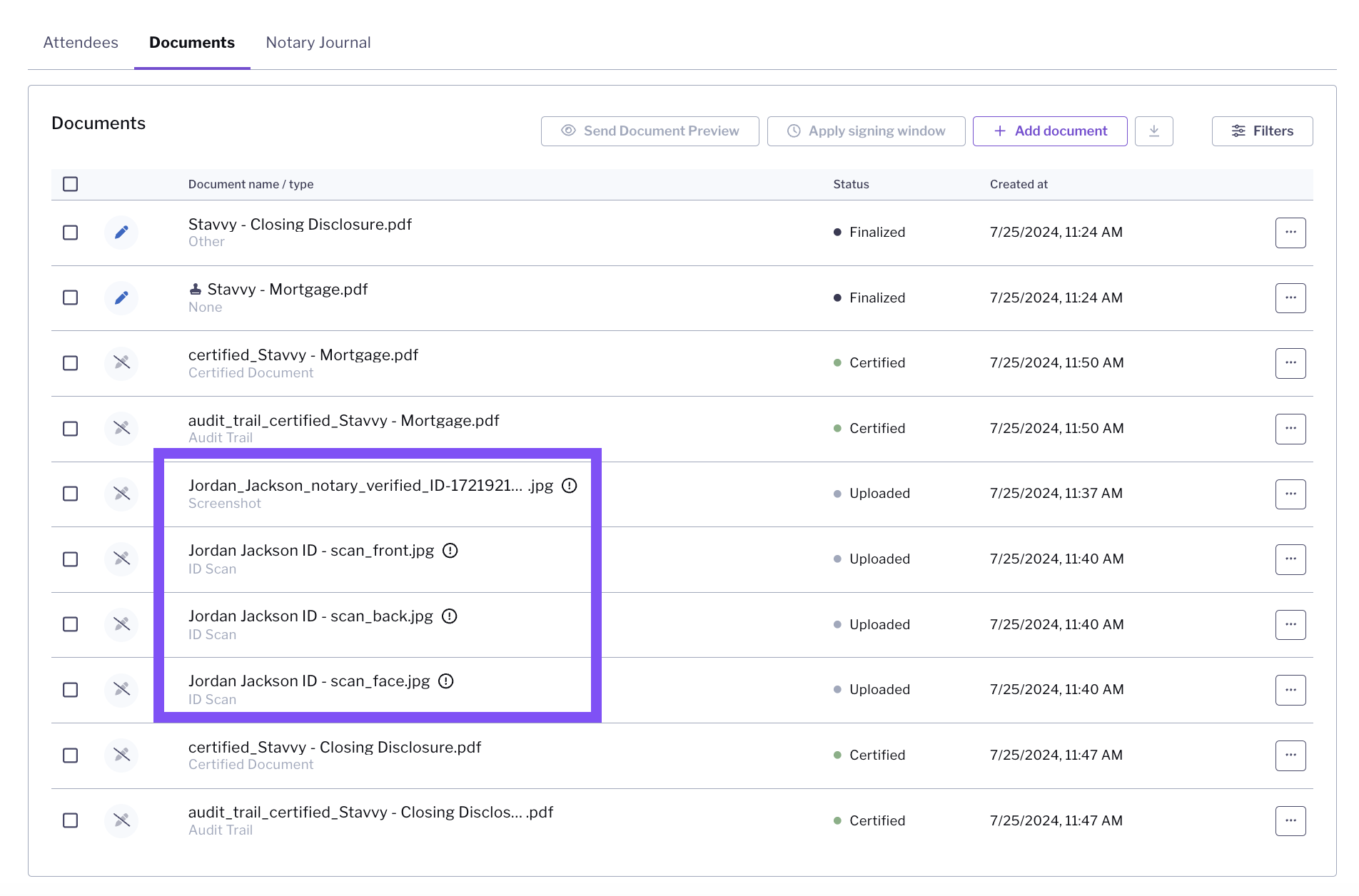The width and height of the screenshot is (1359, 896).
Task: Click the disabled edit icon for scan_back.jpg row
Action: (121, 624)
